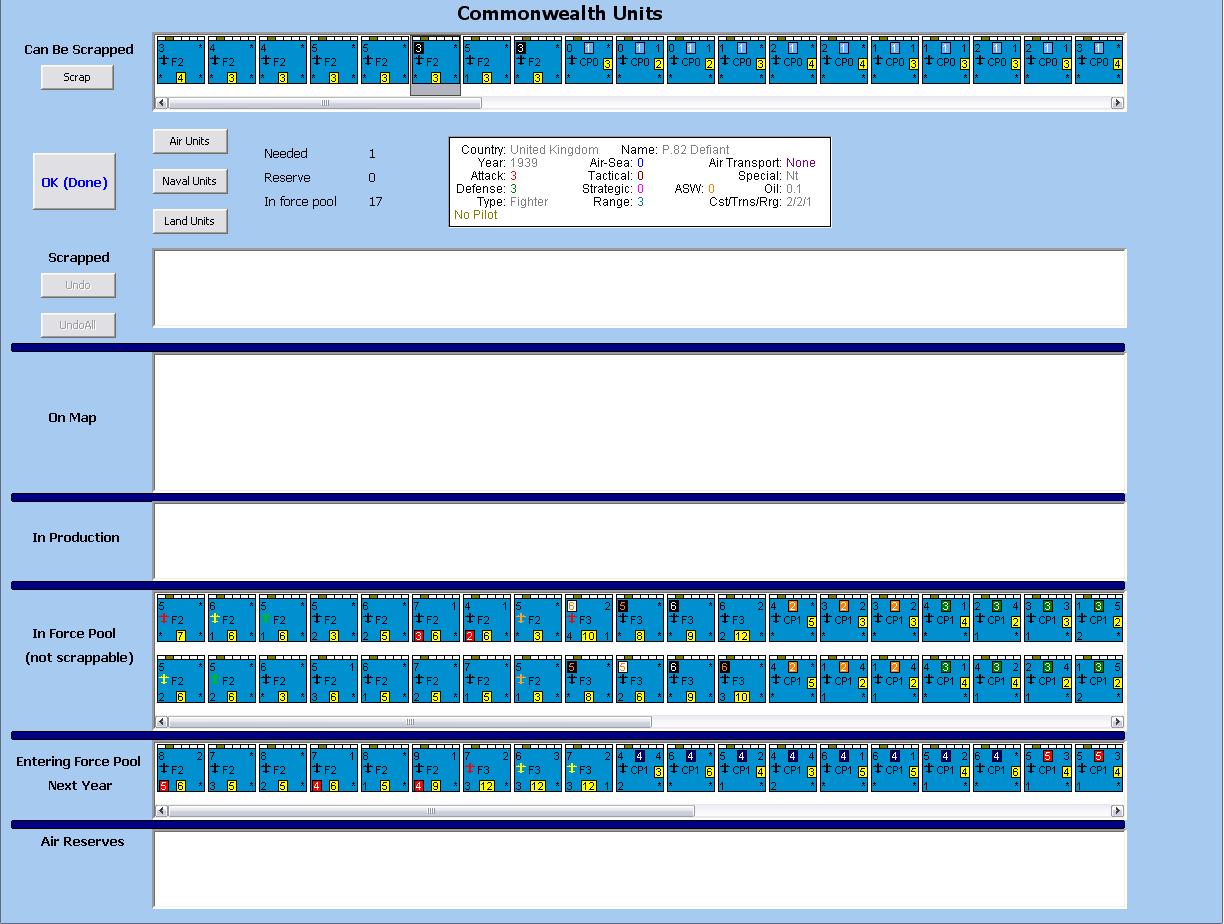Screen dimensions: 1224x924
Task: Click left arrow of Can Be Scrapped scrollbar
Action: click(162, 102)
